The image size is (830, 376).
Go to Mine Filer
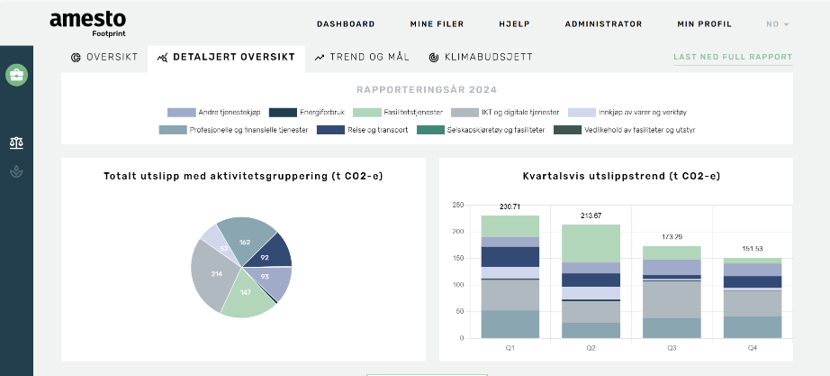pos(437,24)
